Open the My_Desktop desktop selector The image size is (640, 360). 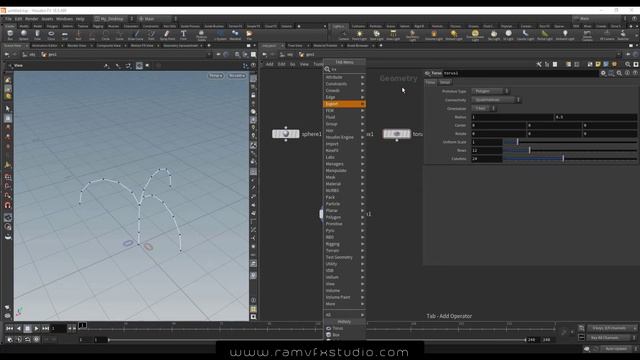(x=114, y=19)
